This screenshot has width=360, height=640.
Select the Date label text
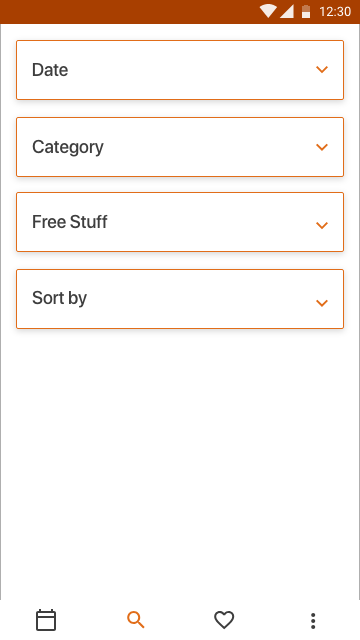50,70
